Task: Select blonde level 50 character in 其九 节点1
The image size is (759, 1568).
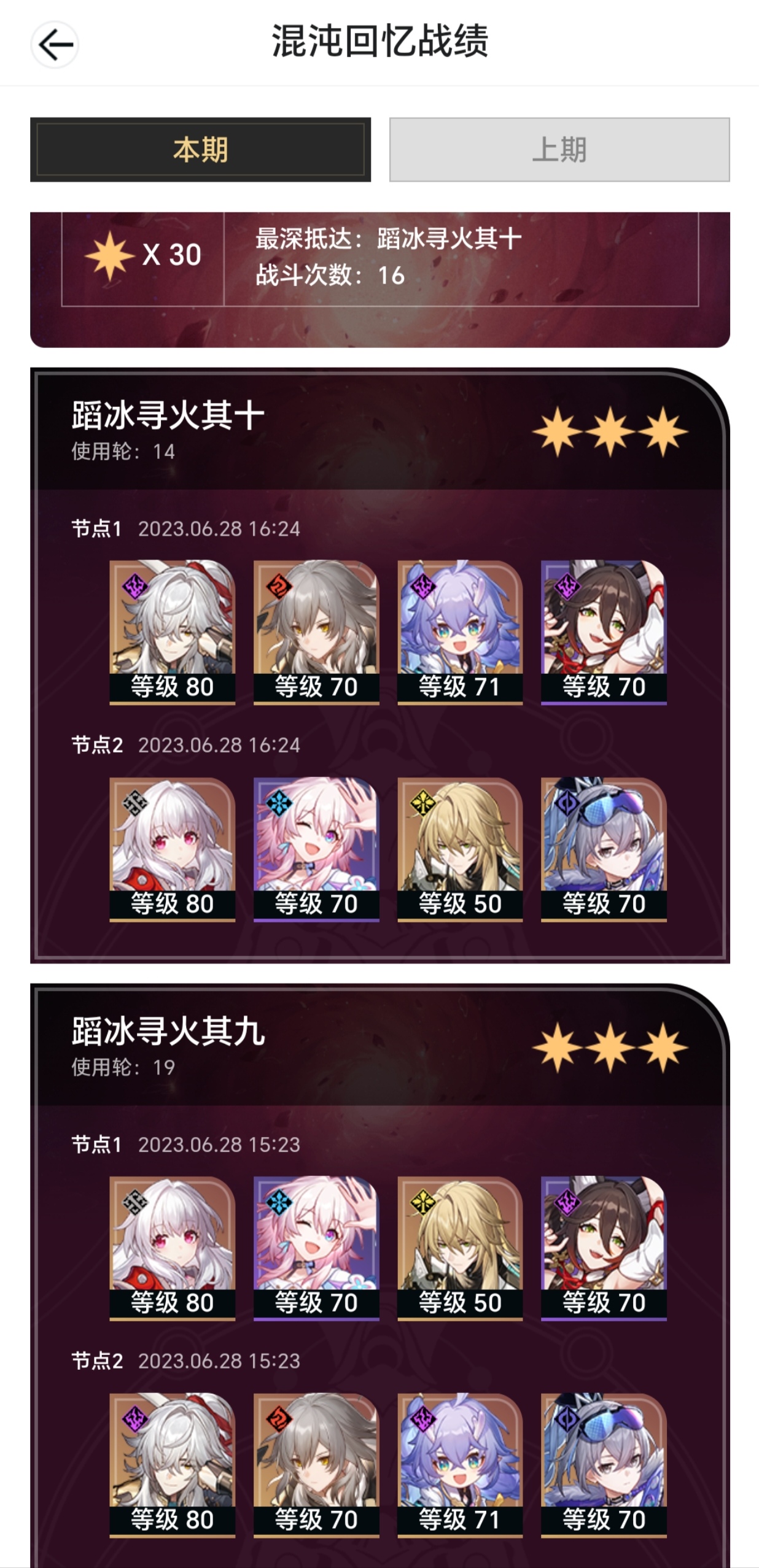Action: [460, 1248]
